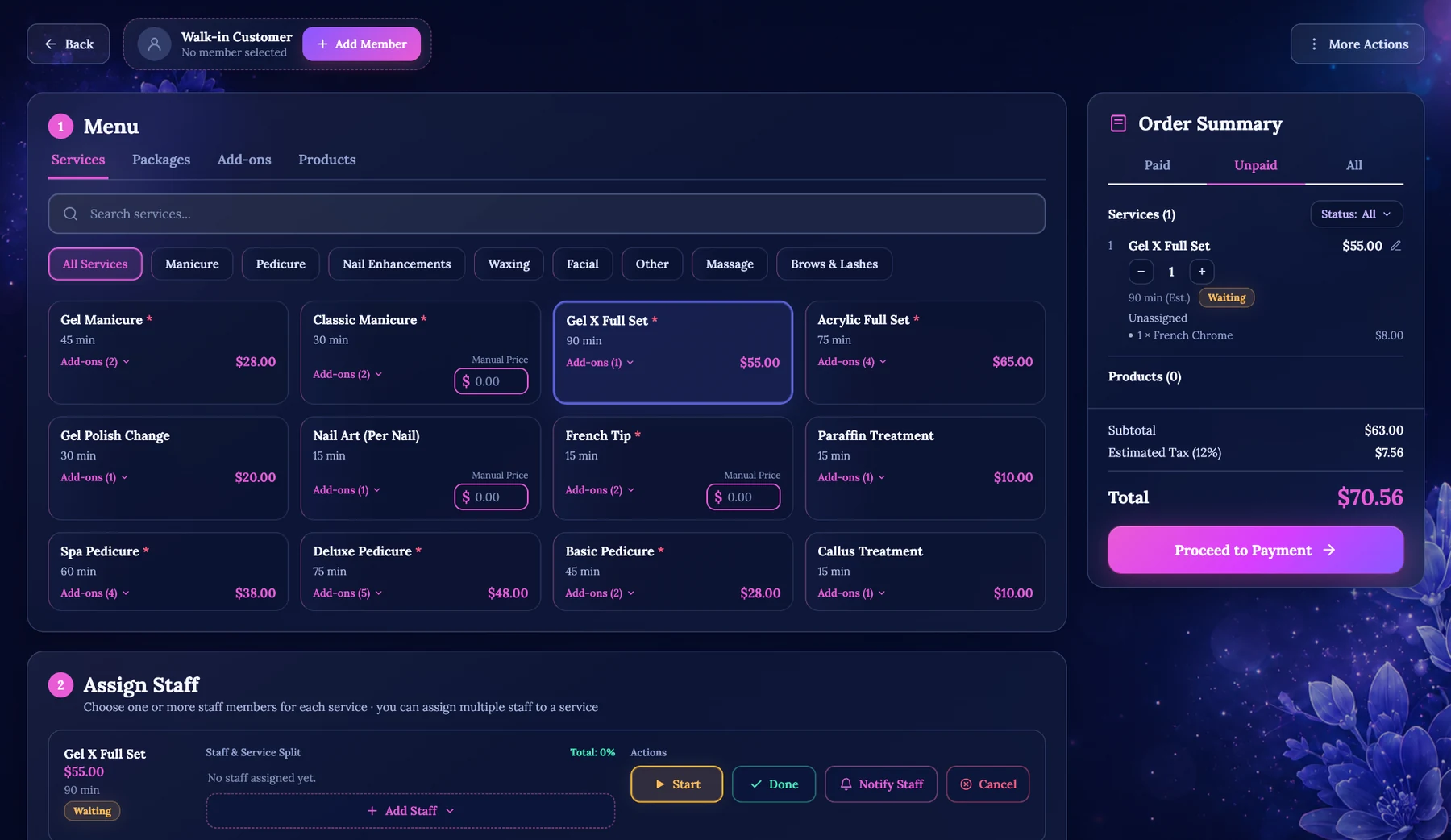Expand Add-ons (1) under Gel X Full Set

click(600, 363)
